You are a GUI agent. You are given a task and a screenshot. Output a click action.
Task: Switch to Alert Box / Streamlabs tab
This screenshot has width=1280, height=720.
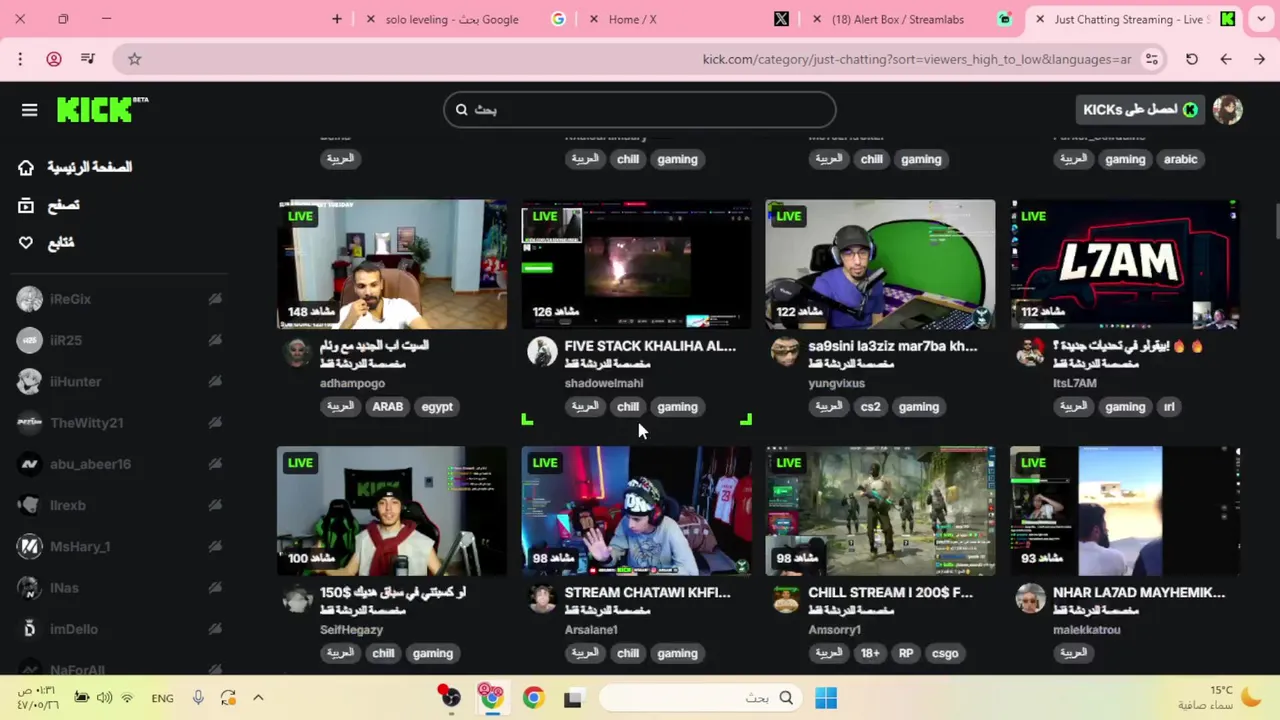912,19
